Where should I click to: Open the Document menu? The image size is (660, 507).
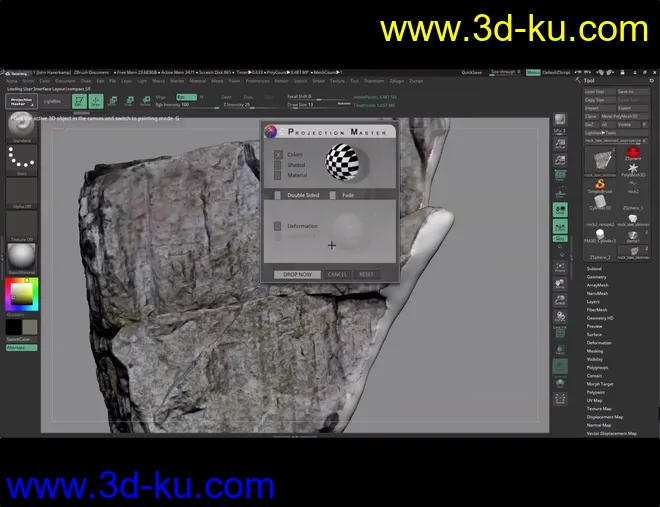pos(65,81)
